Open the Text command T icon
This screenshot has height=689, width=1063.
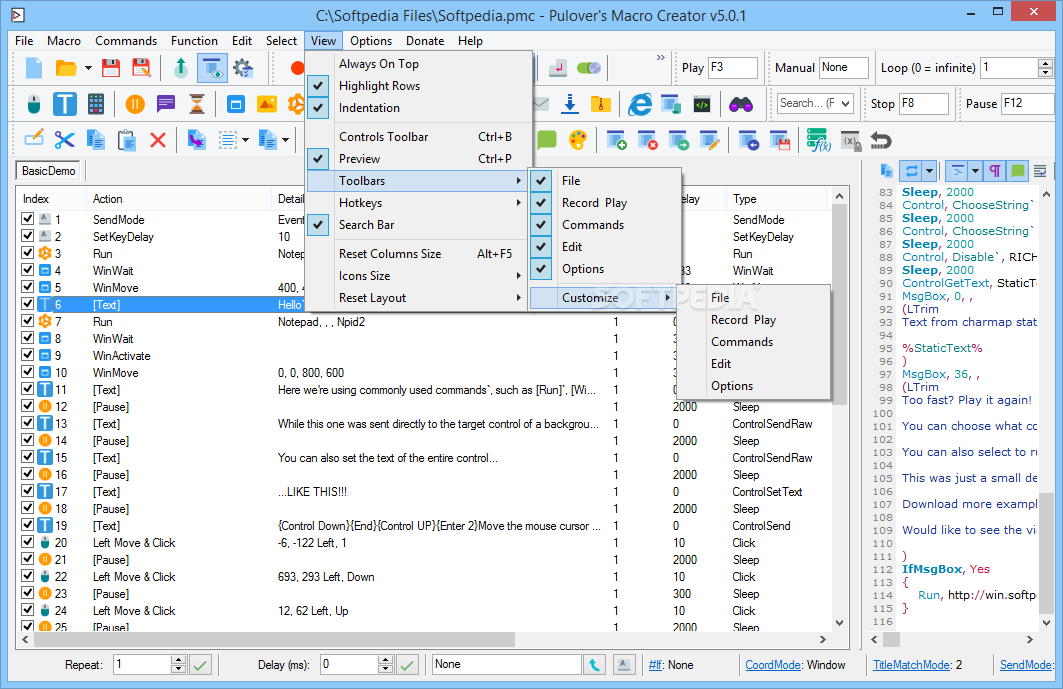64,104
